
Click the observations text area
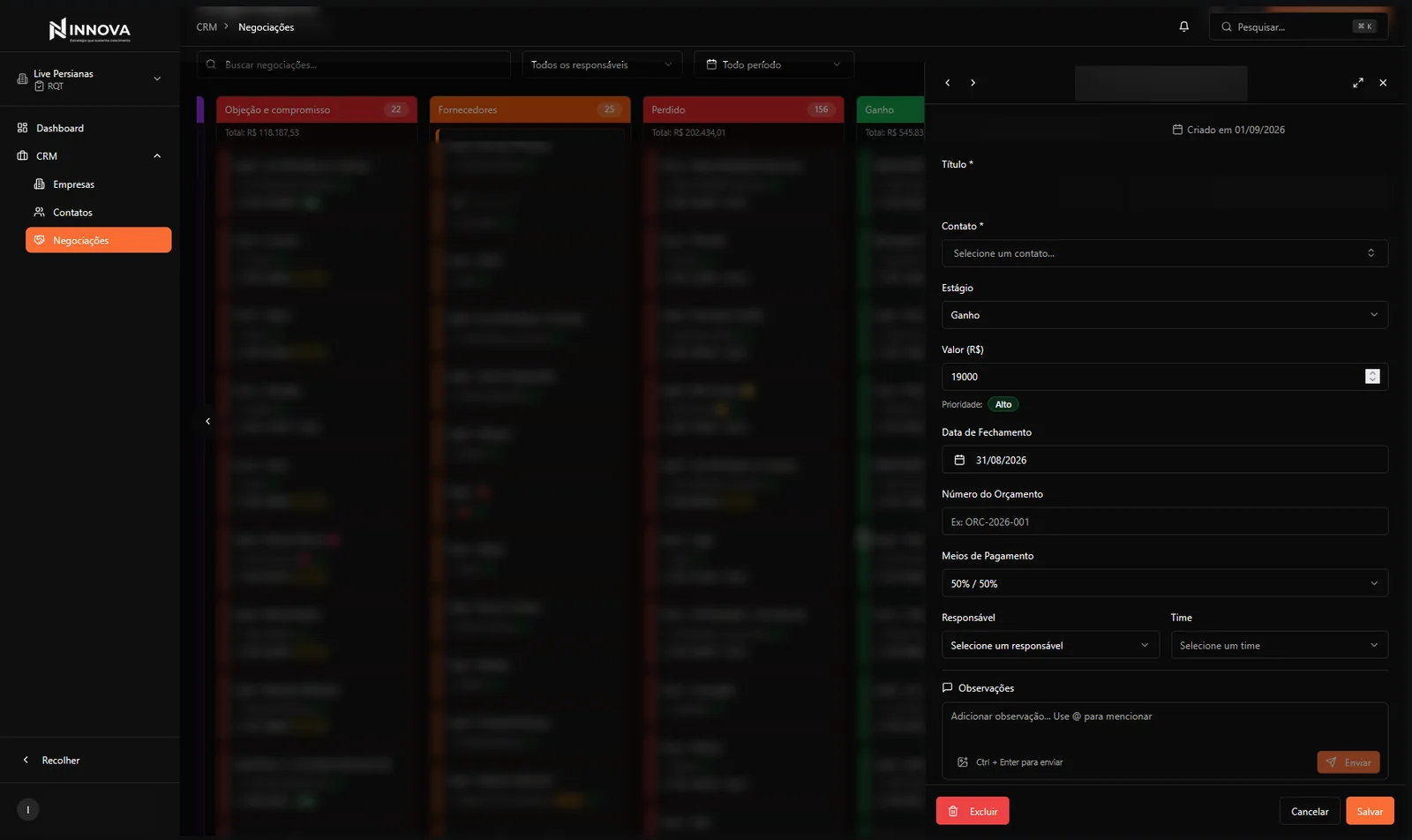click(1164, 725)
